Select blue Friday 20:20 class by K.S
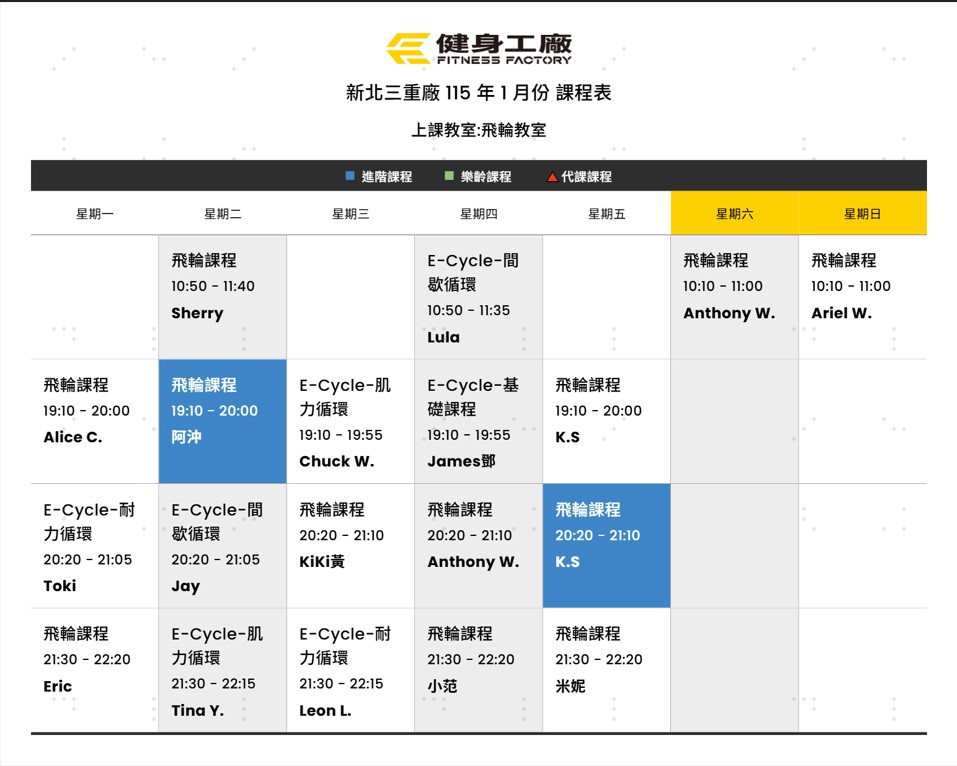Screen dimensions: 957x766 pyautogui.click(x=606, y=545)
